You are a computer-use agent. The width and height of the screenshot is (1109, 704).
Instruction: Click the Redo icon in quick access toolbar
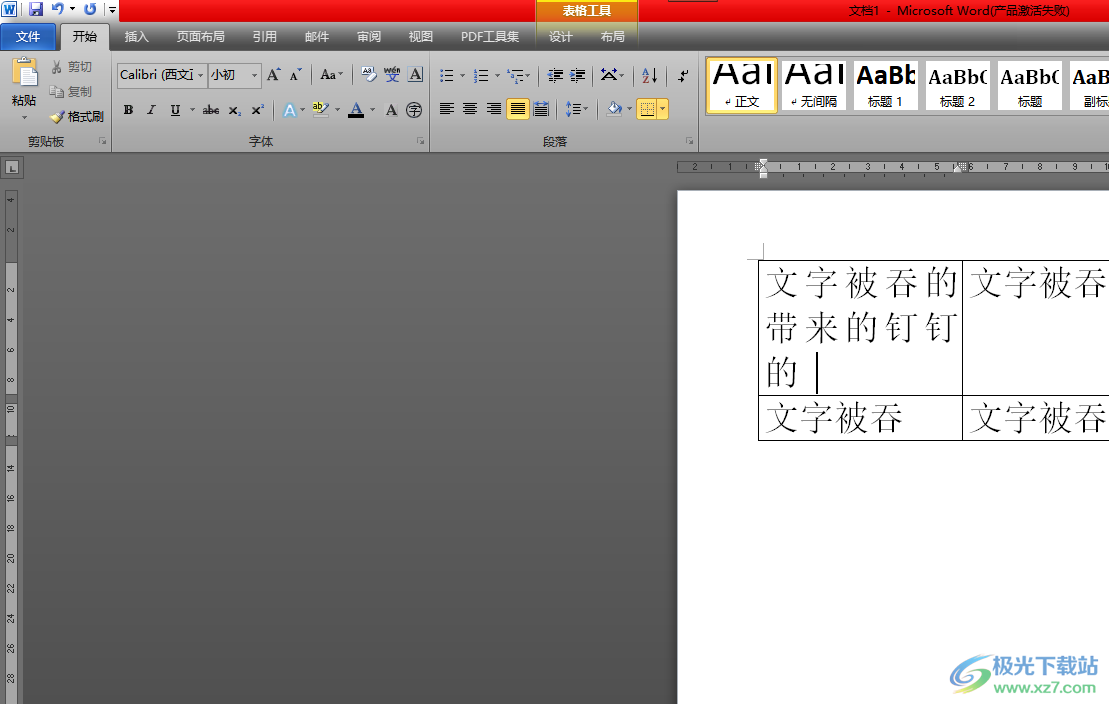pos(91,9)
